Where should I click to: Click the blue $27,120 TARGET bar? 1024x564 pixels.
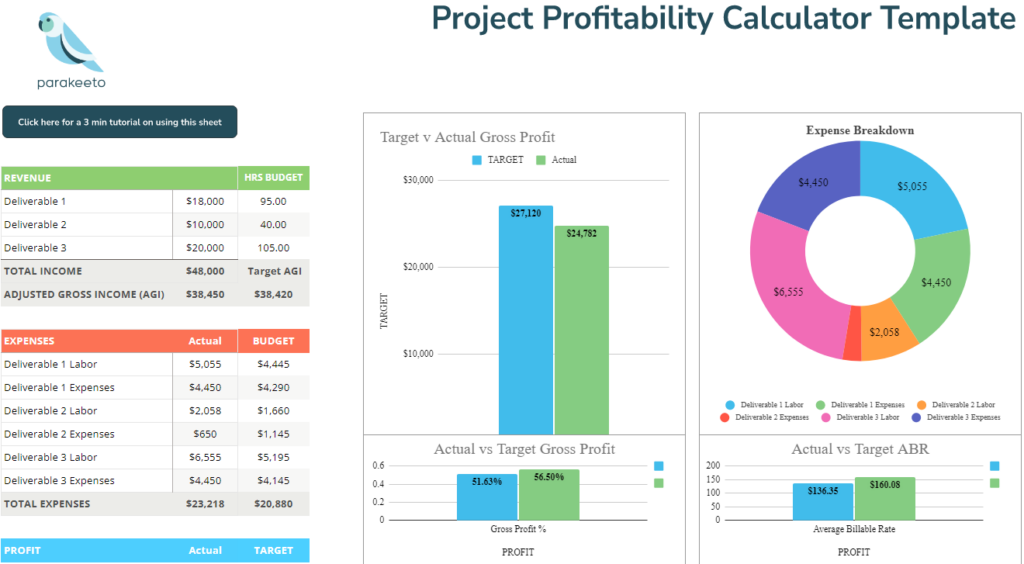(526, 320)
